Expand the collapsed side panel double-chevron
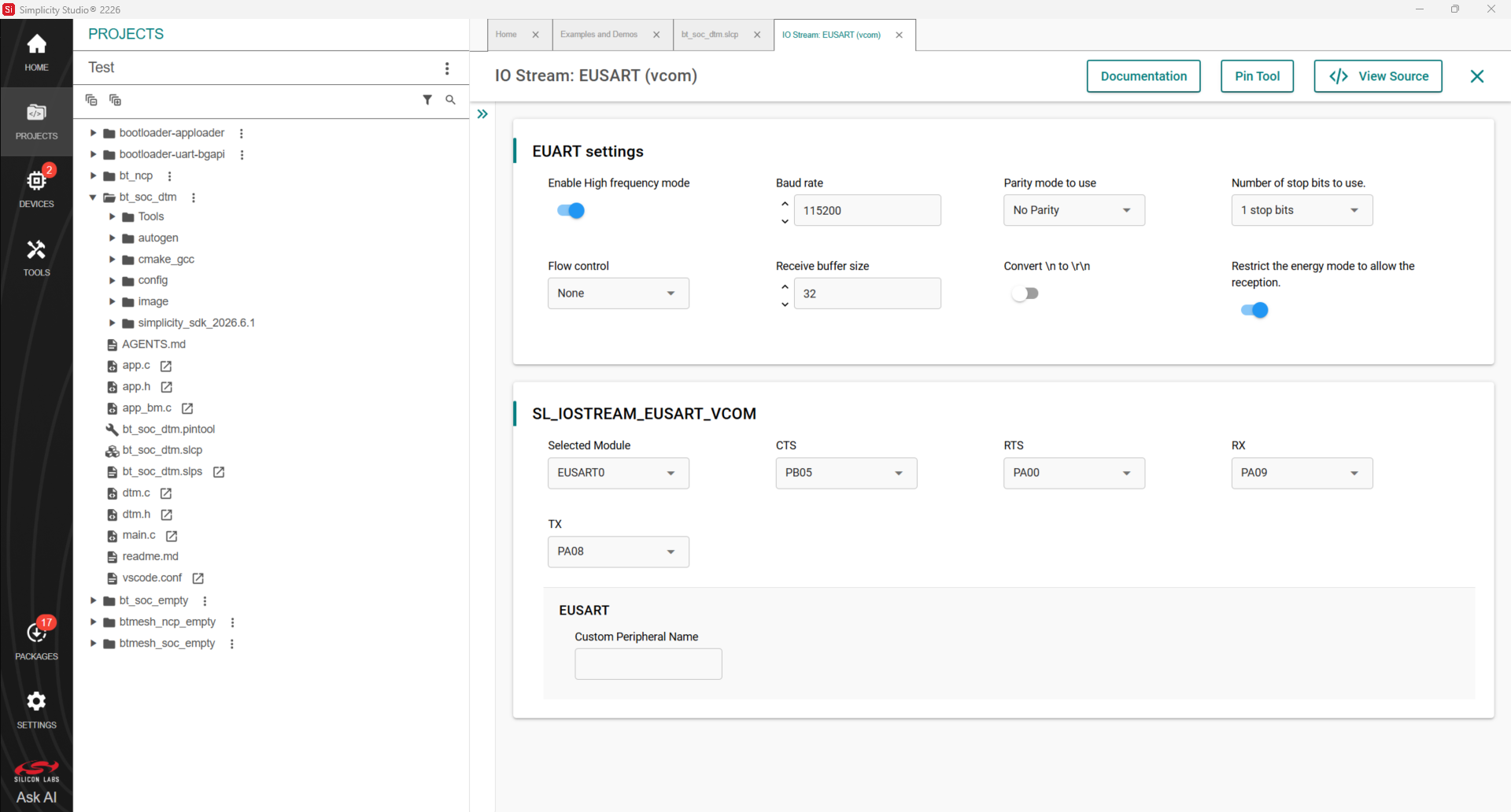1511x812 pixels. [x=482, y=114]
